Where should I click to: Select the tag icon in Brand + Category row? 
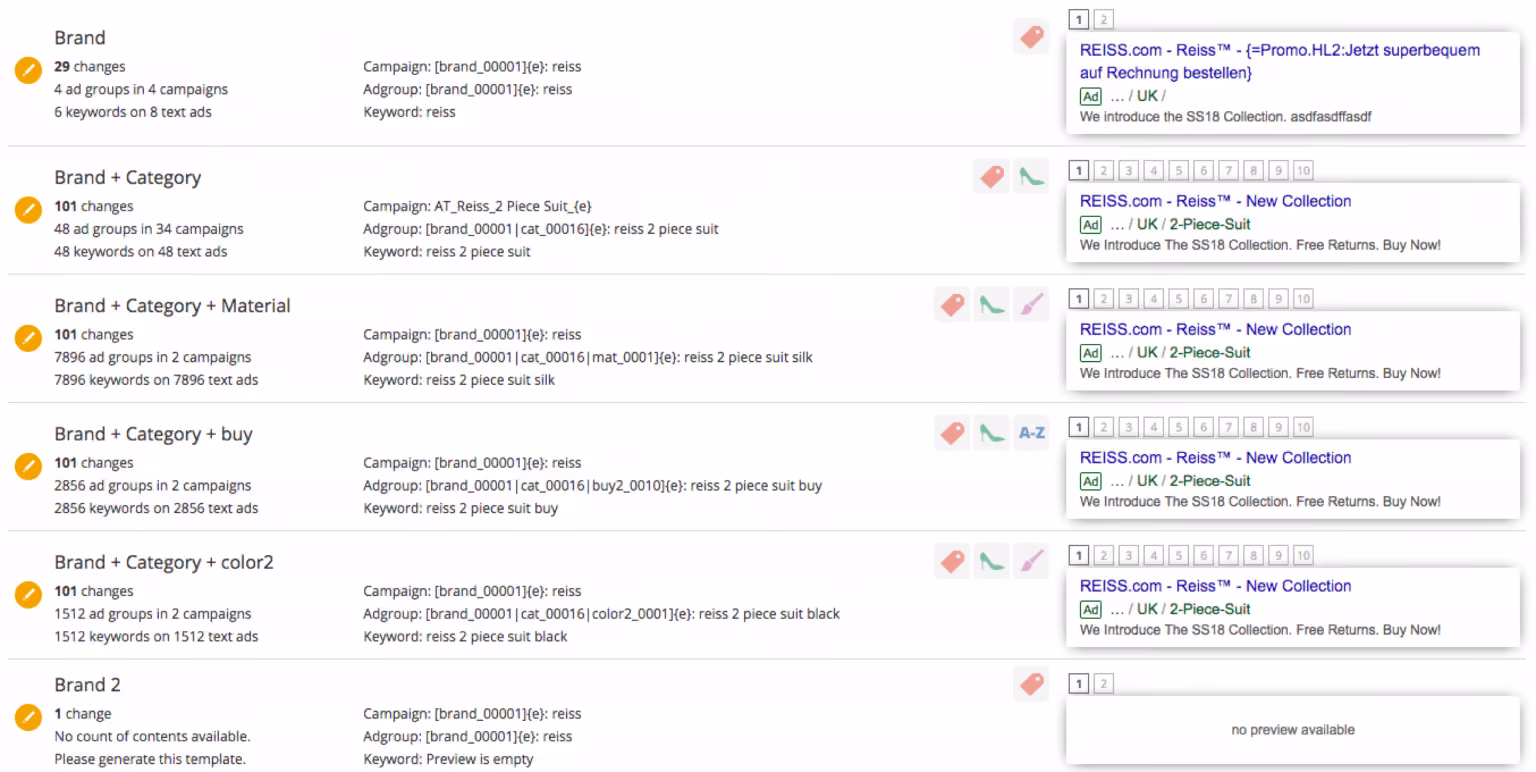pyautogui.click(x=992, y=177)
